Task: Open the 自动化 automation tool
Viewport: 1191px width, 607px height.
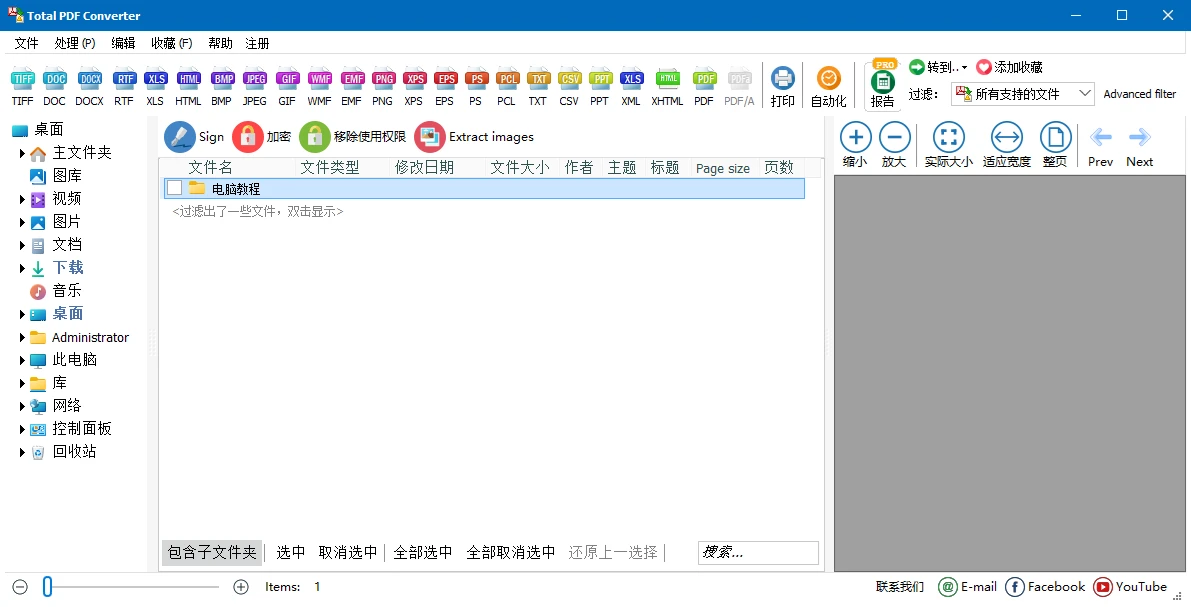Action: (x=828, y=86)
